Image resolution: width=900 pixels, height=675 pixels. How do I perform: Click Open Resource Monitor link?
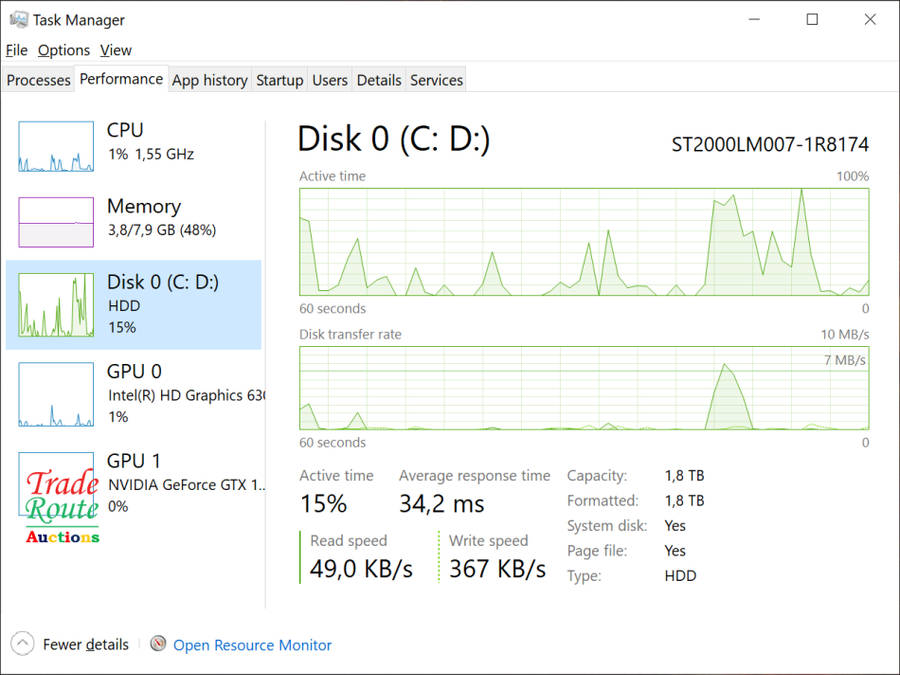click(x=252, y=645)
